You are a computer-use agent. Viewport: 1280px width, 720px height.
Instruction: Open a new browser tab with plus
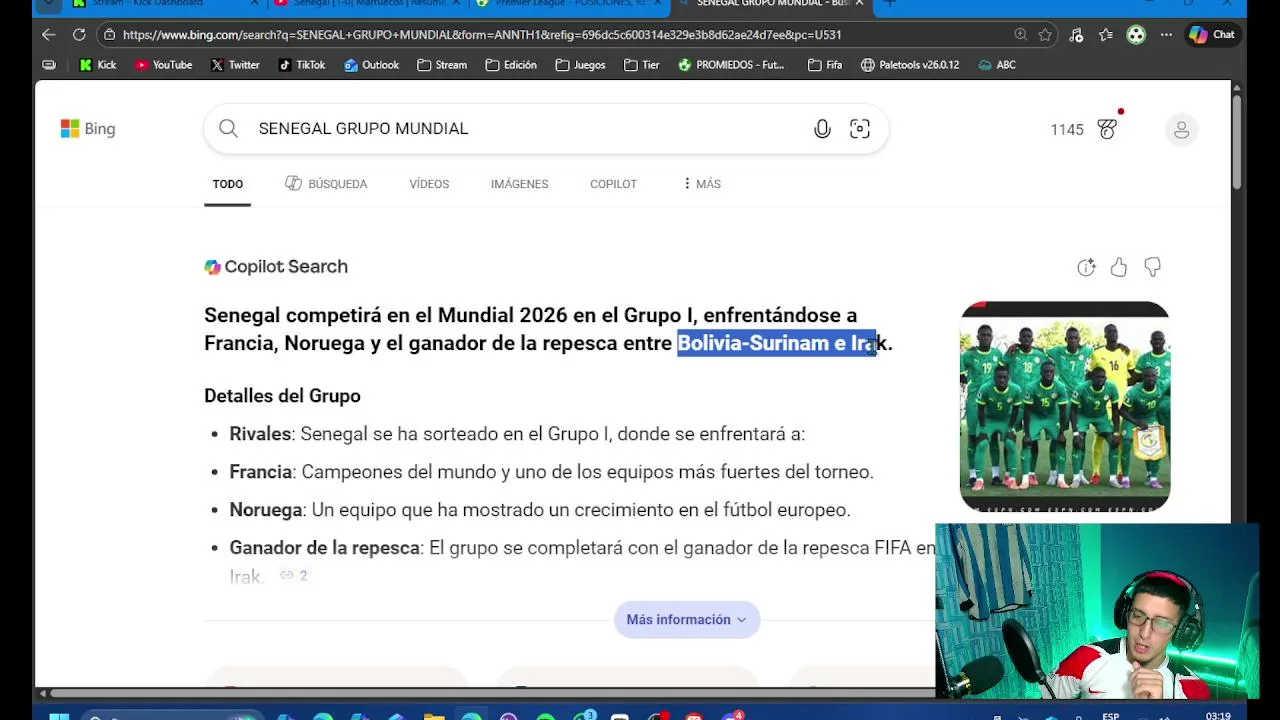[x=889, y=4]
